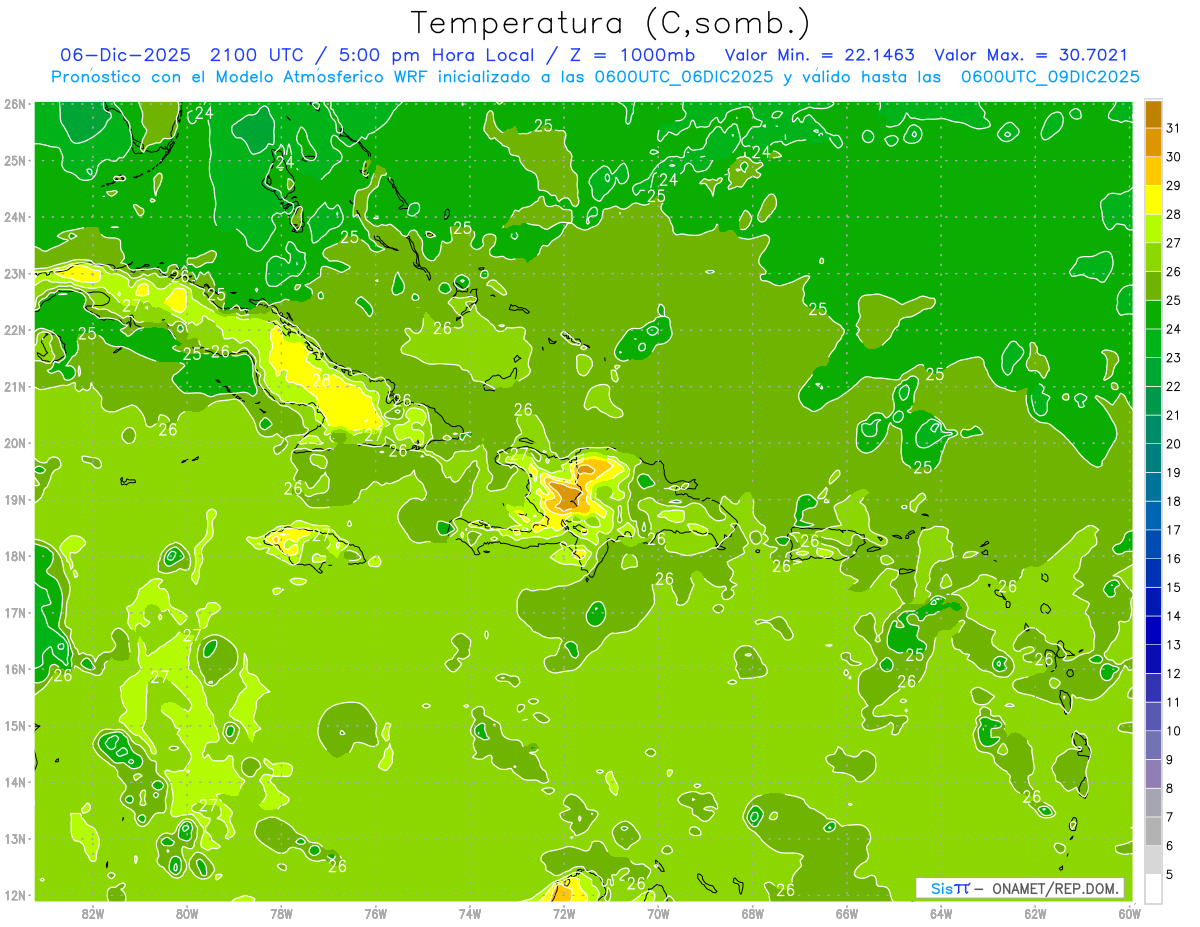The height and width of the screenshot is (927, 1200).
Task: Click the "62W" longitude axis label
Action: [x=1035, y=914]
